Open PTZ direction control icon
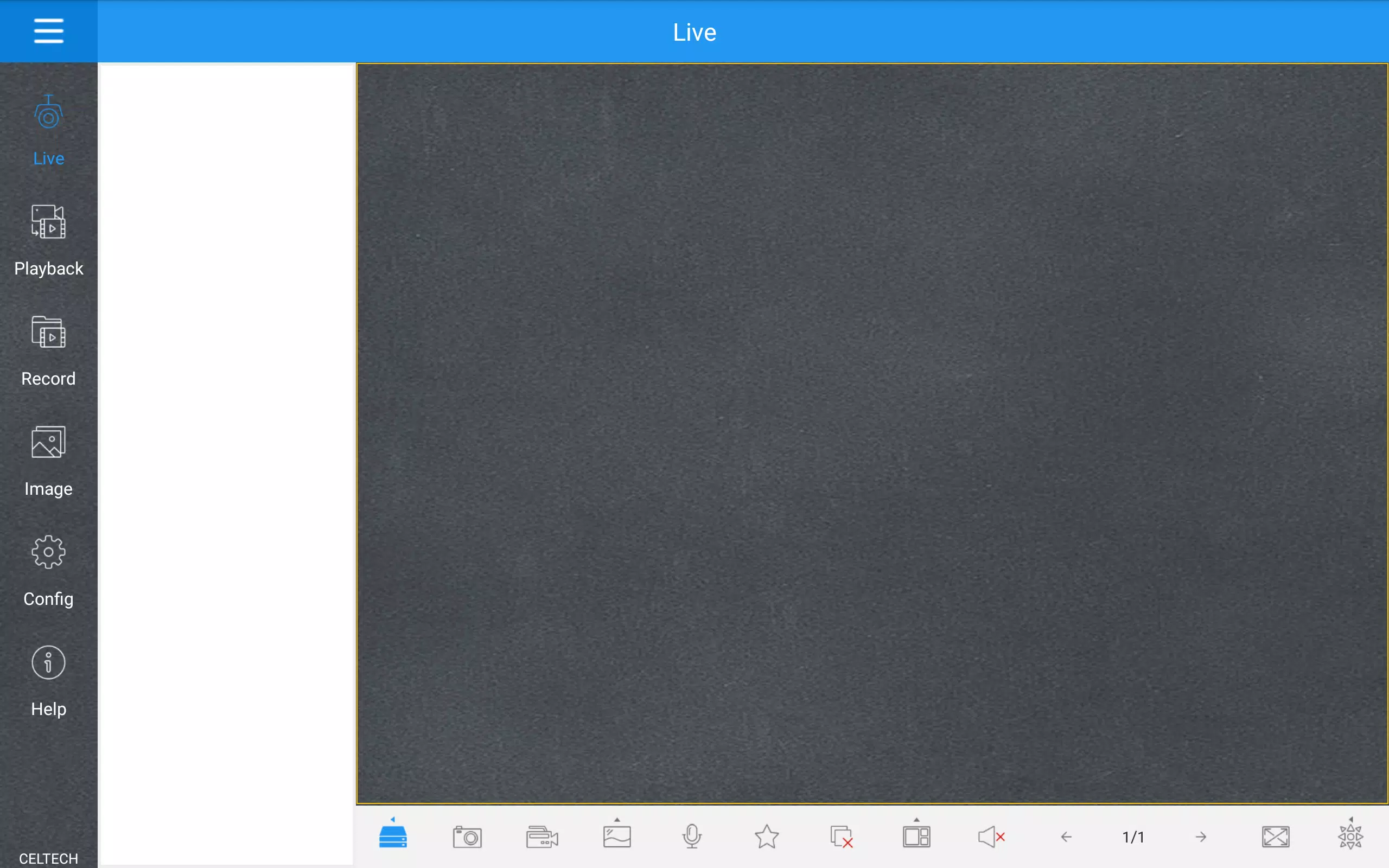 [1350, 835]
